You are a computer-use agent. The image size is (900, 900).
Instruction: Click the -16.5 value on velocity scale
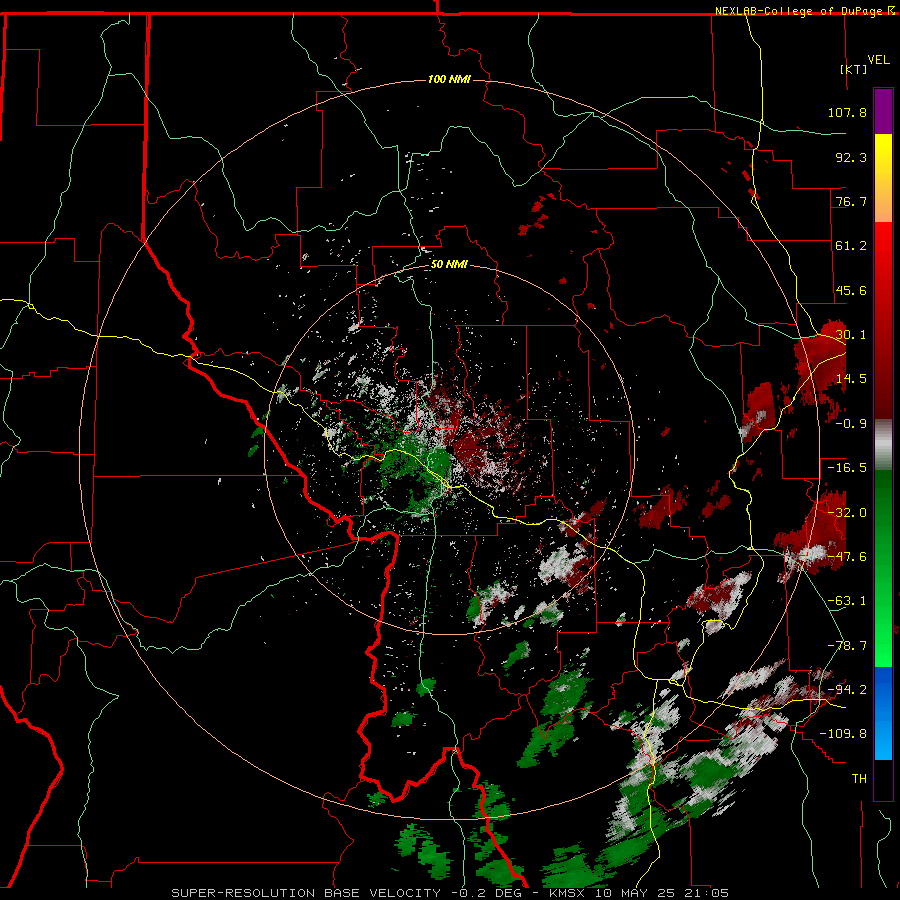pos(847,468)
